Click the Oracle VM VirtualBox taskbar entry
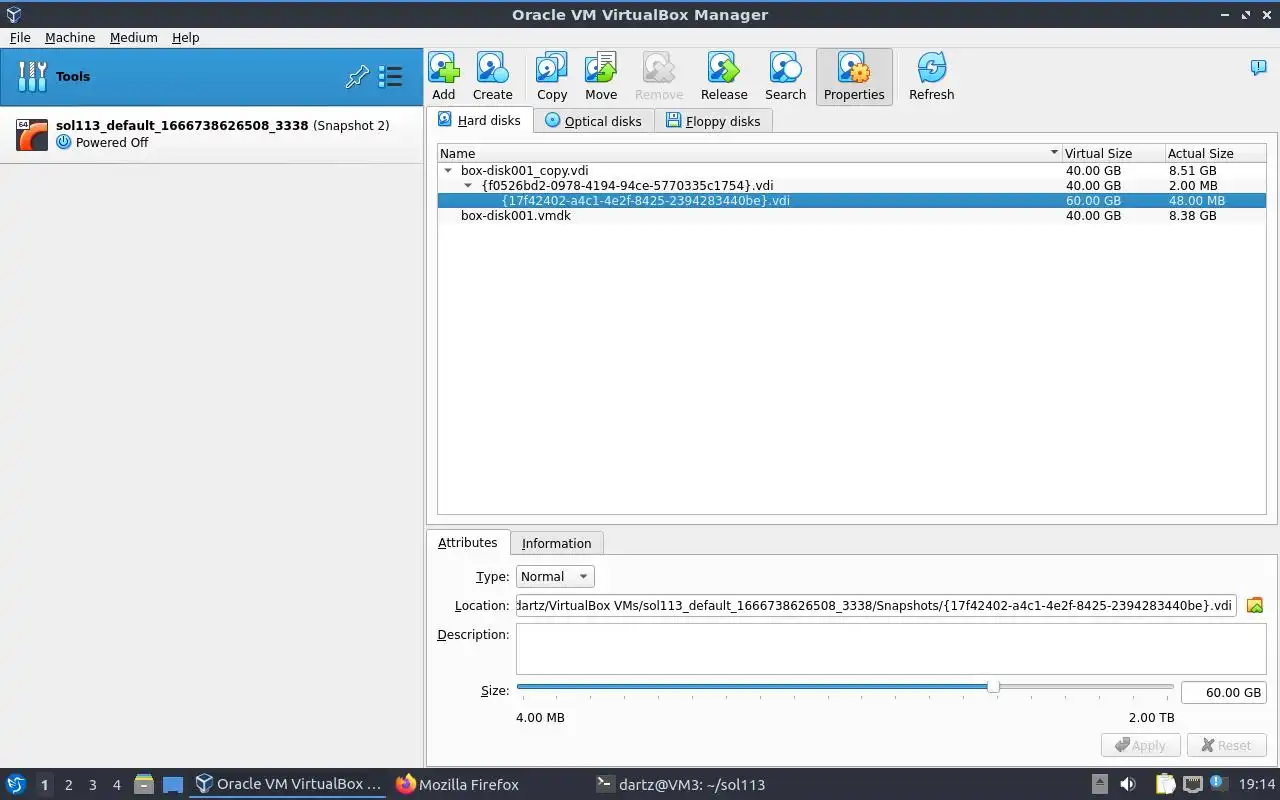Screen dimensions: 1280x800 tap(289, 784)
